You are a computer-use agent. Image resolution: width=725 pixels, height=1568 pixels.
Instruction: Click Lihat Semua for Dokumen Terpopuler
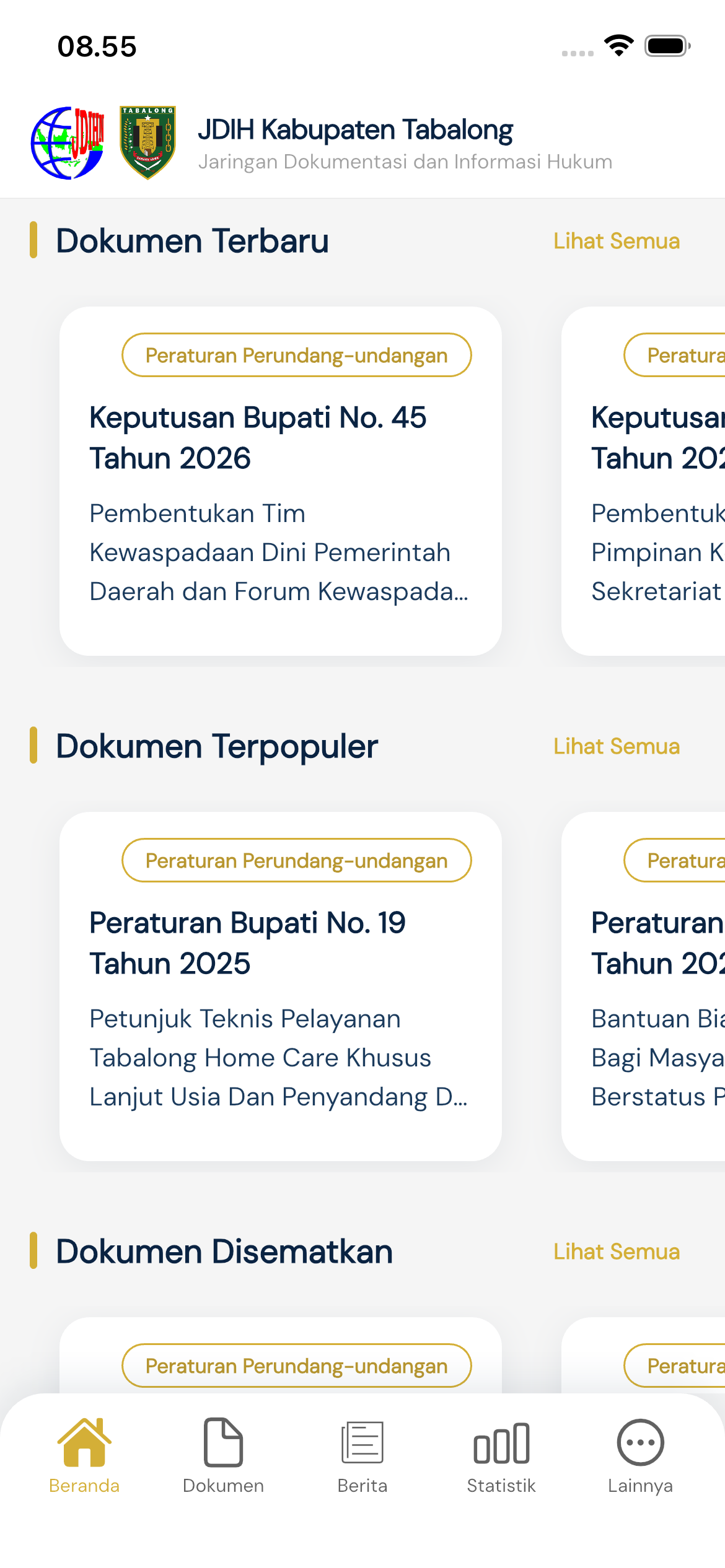[x=617, y=746]
